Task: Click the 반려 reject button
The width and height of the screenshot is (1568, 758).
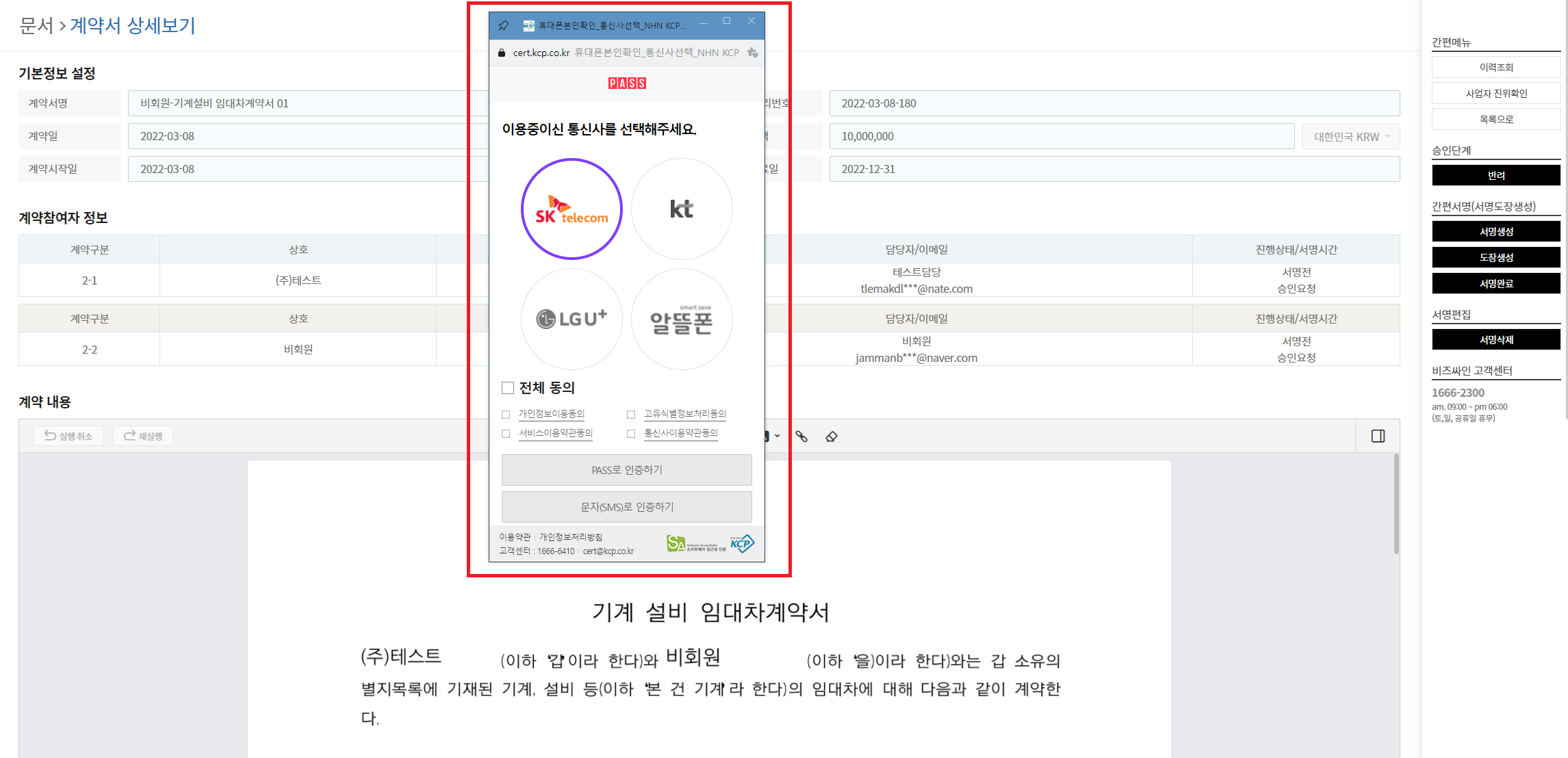Action: pos(1496,175)
